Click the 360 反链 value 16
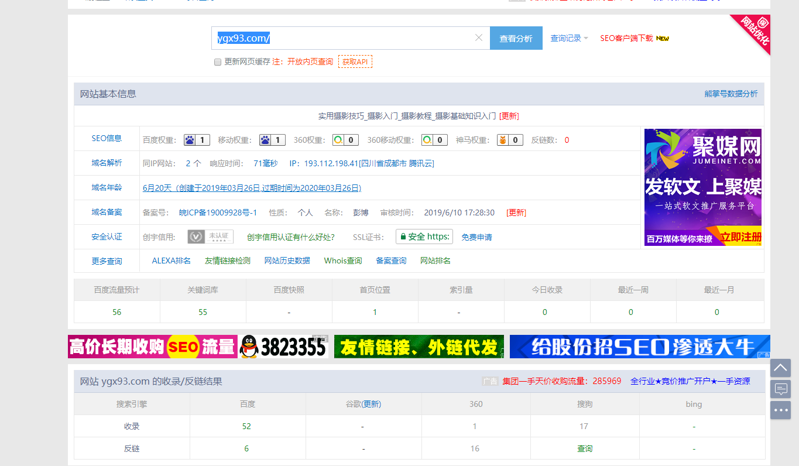The image size is (799, 466). tap(475, 449)
